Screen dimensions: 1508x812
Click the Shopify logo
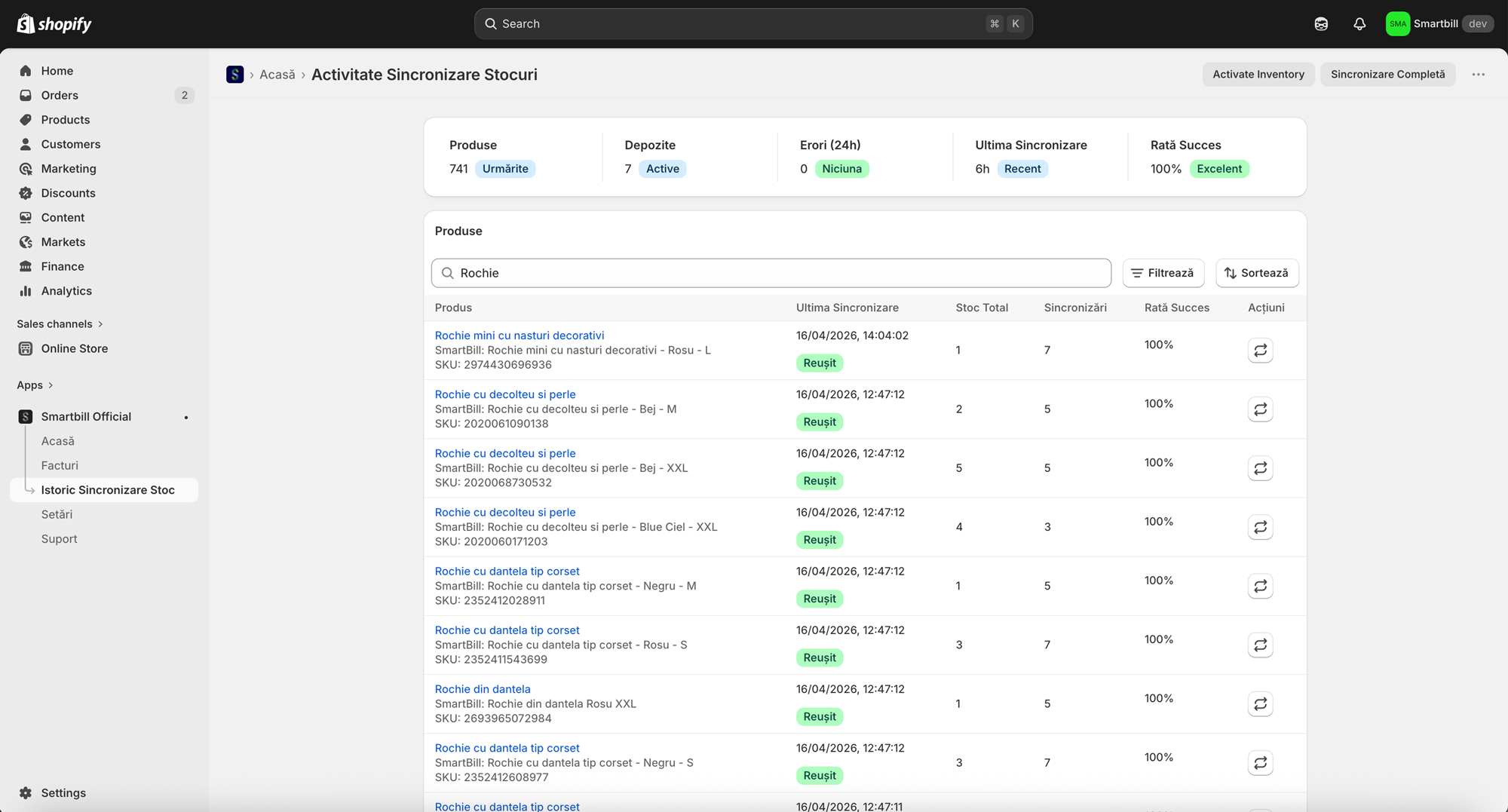[54, 24]
